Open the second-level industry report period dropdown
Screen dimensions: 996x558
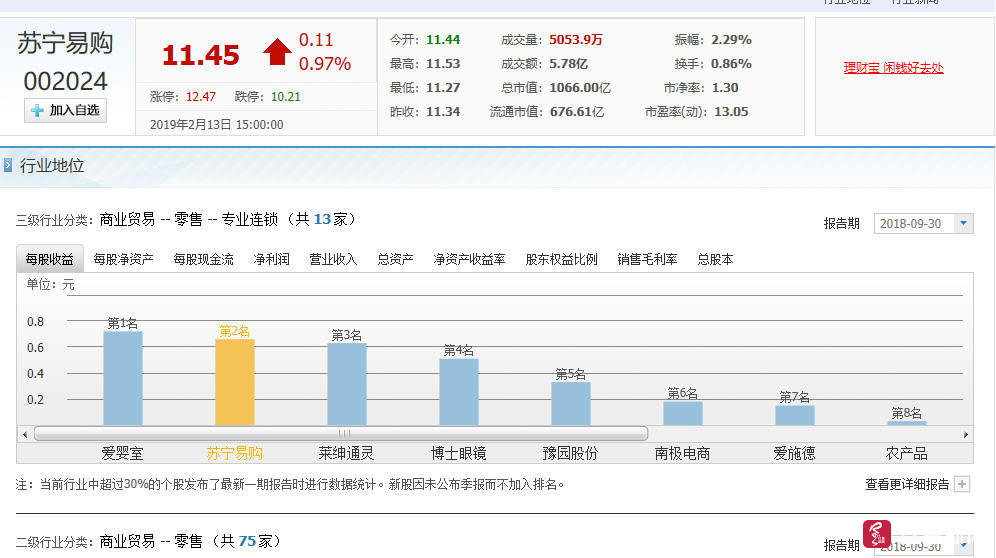pos(923,546)
